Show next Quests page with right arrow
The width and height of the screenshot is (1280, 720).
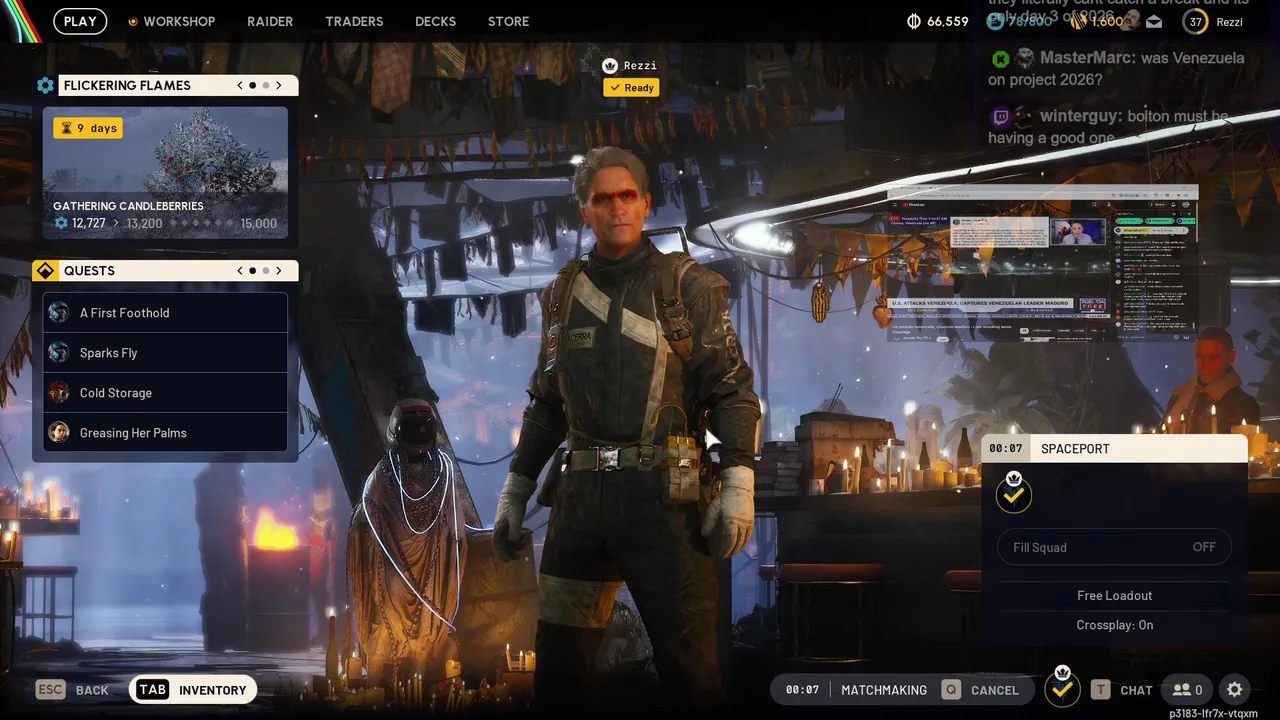279,271
